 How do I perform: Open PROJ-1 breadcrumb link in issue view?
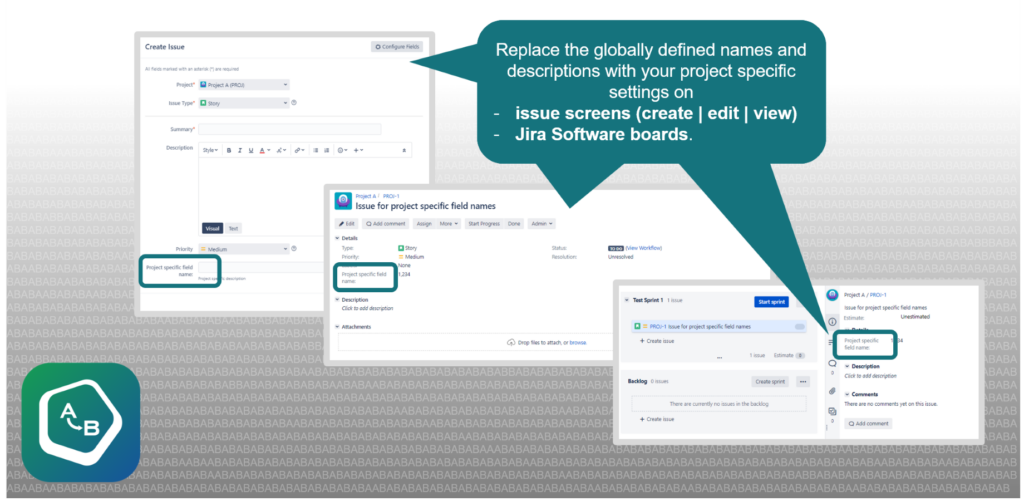coord(391,196)
